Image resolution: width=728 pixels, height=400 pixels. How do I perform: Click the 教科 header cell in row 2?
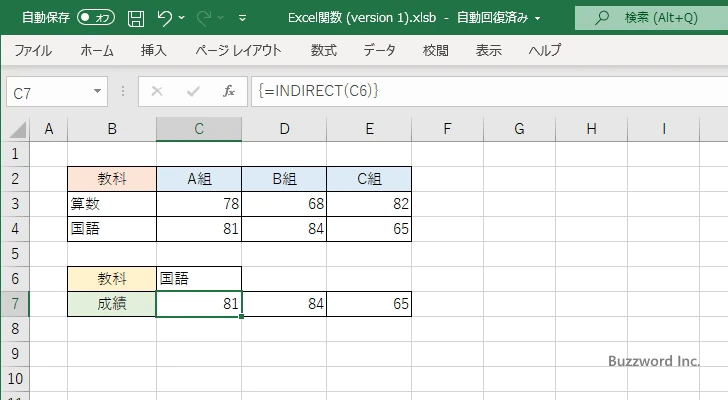pyautogui.click(x=112, y=179)
